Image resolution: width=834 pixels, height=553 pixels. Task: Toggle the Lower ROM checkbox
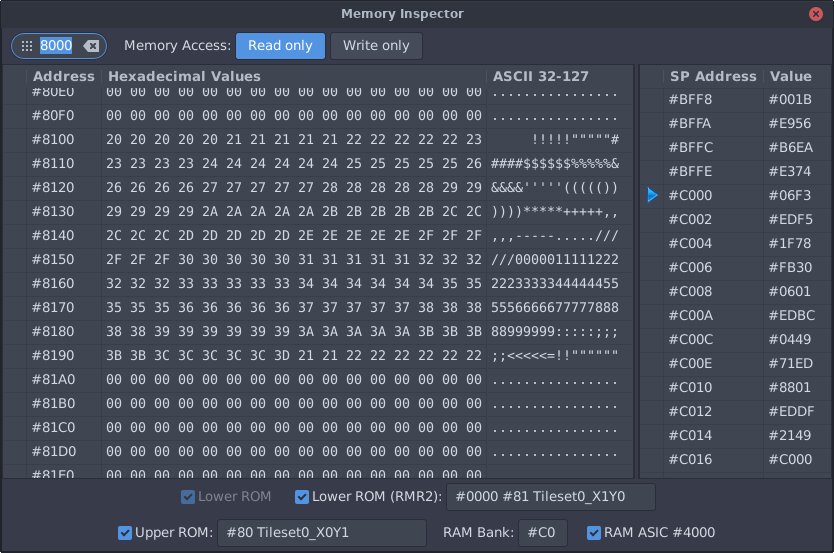click(188, 497)
